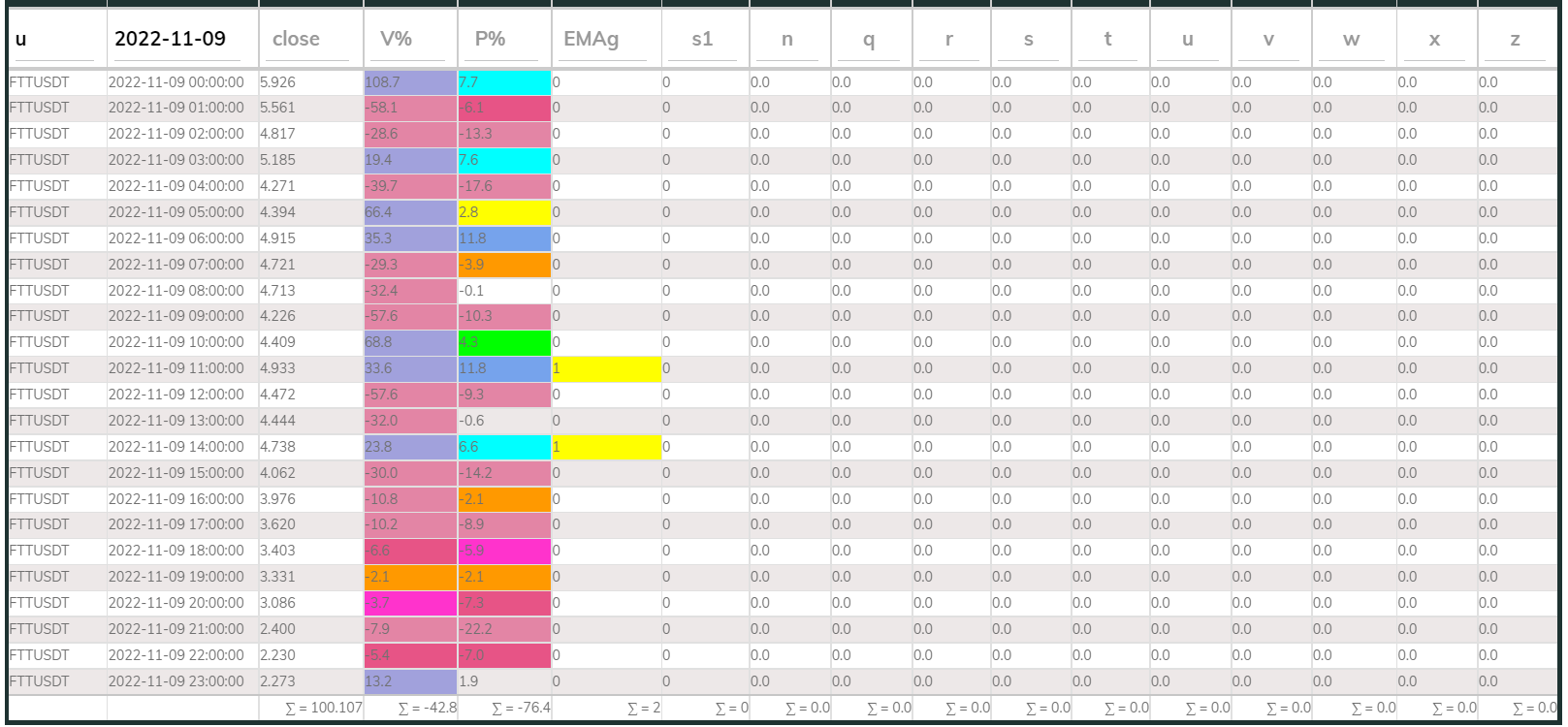Click the close price cell 5.926
Viewport: 1568px width, 727px height.
279,82
